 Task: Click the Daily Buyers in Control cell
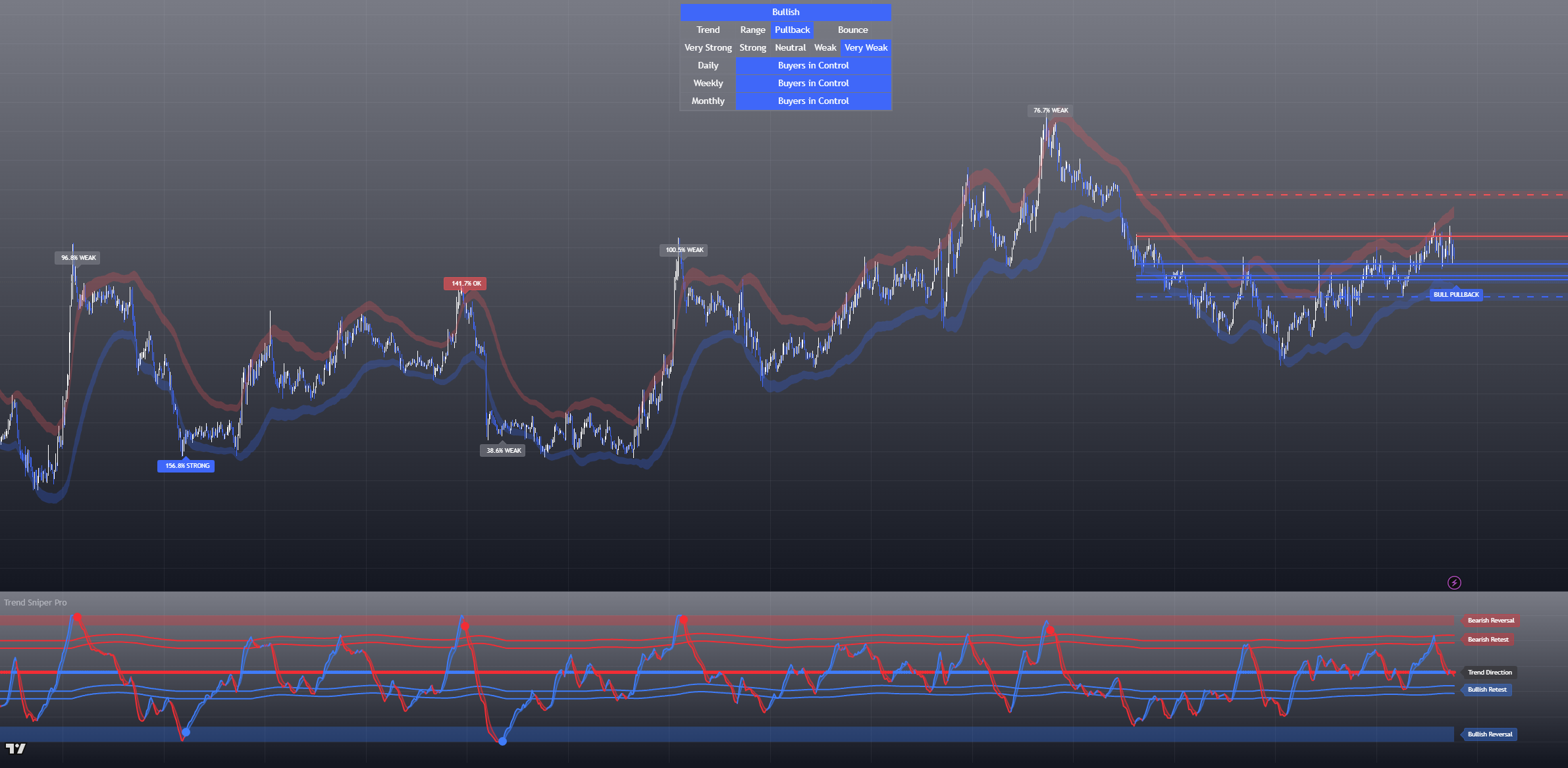(x=813, y=66)
